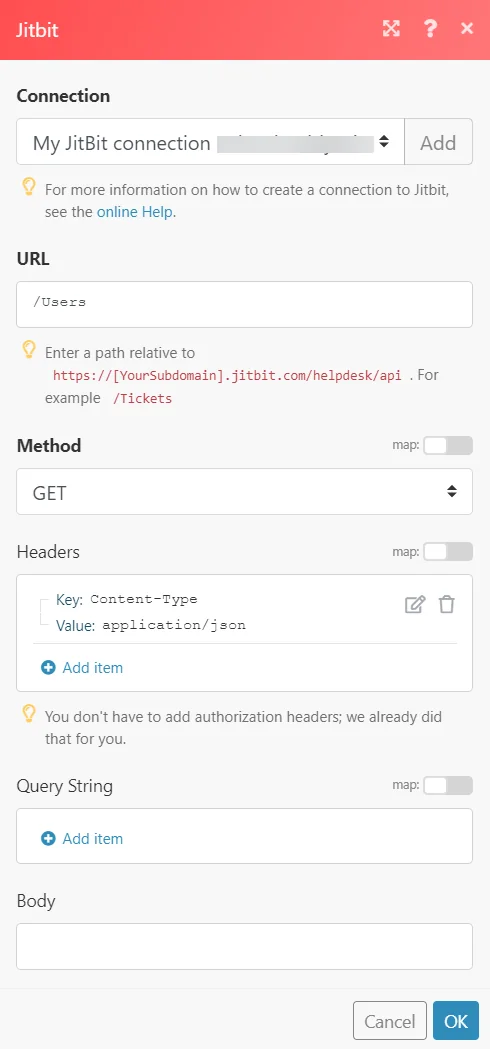The image size is (490, 1049).
Task: Open the My JitBit connection dropdown
Action: point(210,142)
